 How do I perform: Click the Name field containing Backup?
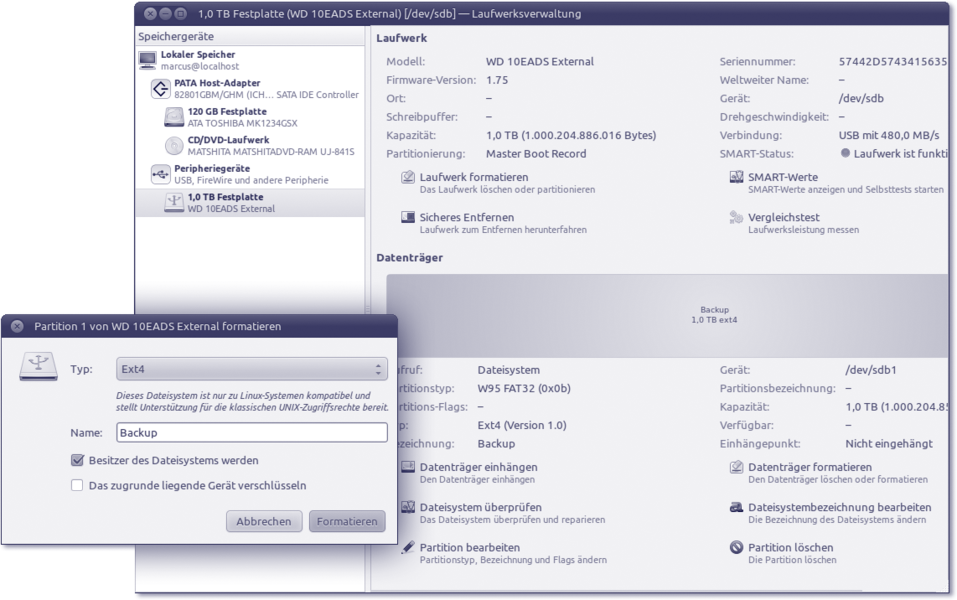click(x=251, y=433)
